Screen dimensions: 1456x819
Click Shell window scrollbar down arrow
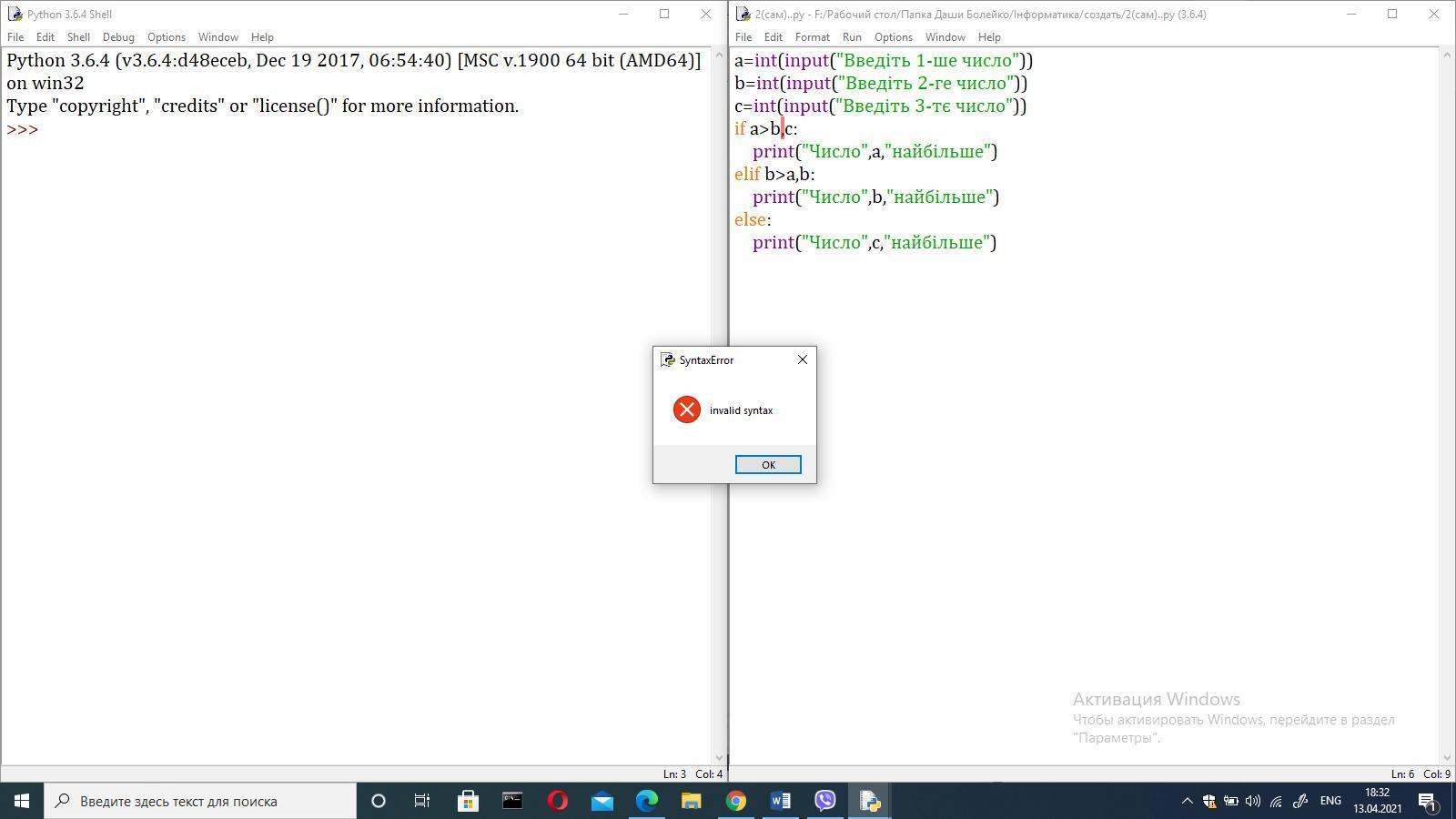click(x=719, y=757)
